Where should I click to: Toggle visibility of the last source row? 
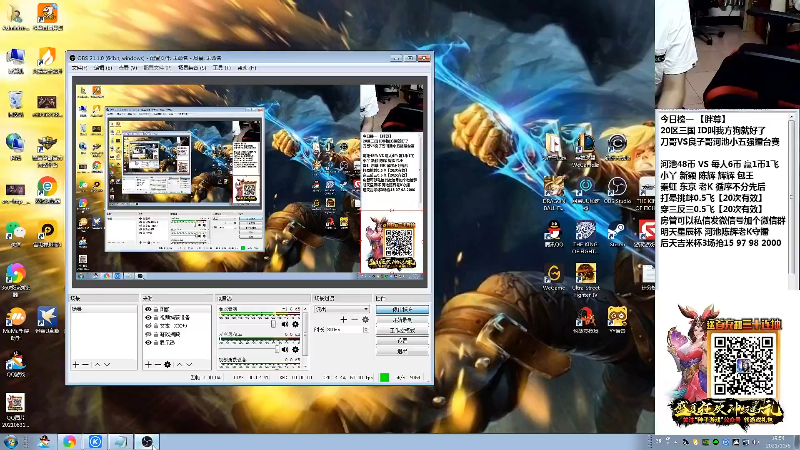148,342
